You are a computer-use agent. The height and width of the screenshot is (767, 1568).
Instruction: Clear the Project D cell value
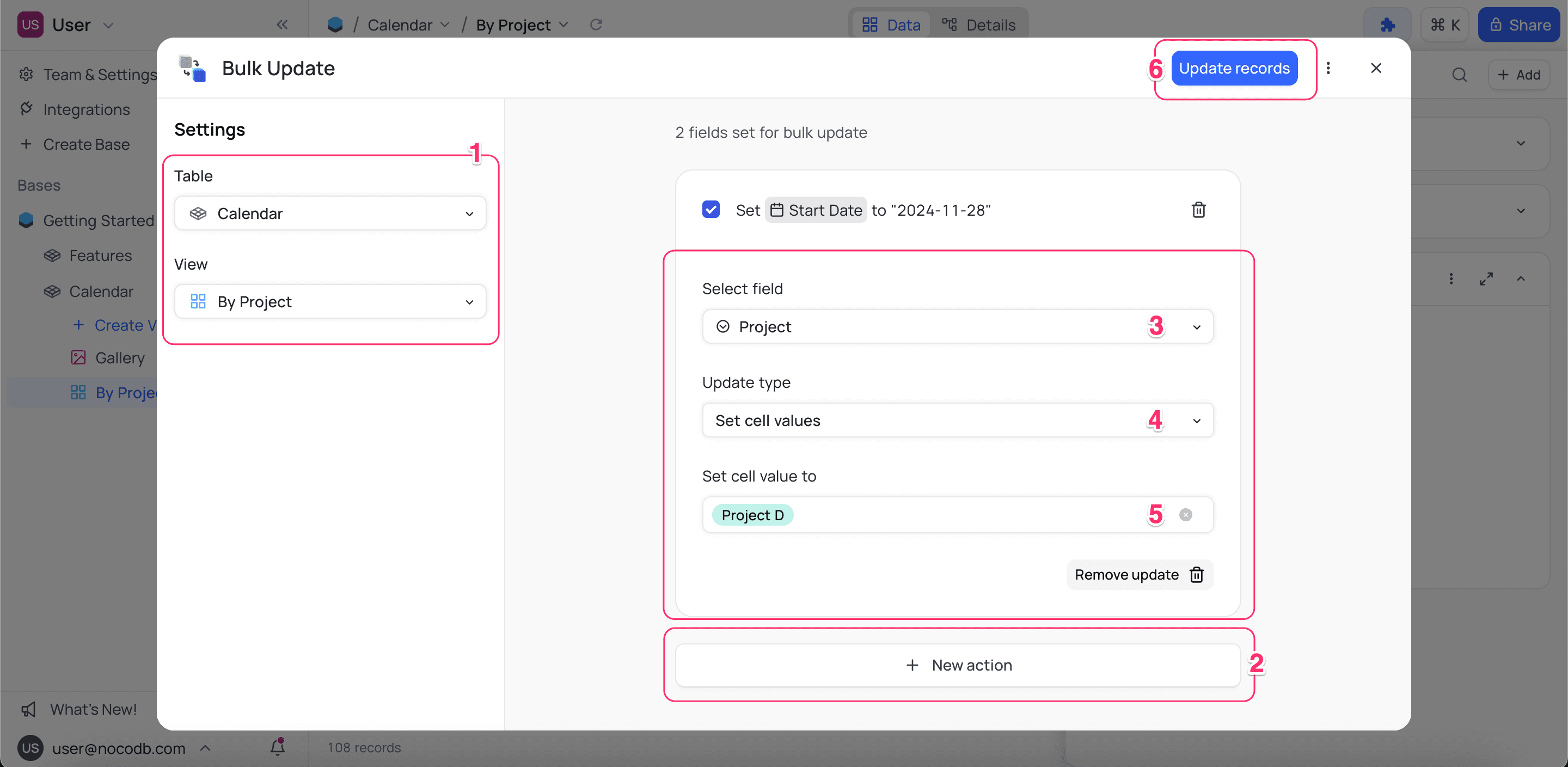tap(1185, 515)
